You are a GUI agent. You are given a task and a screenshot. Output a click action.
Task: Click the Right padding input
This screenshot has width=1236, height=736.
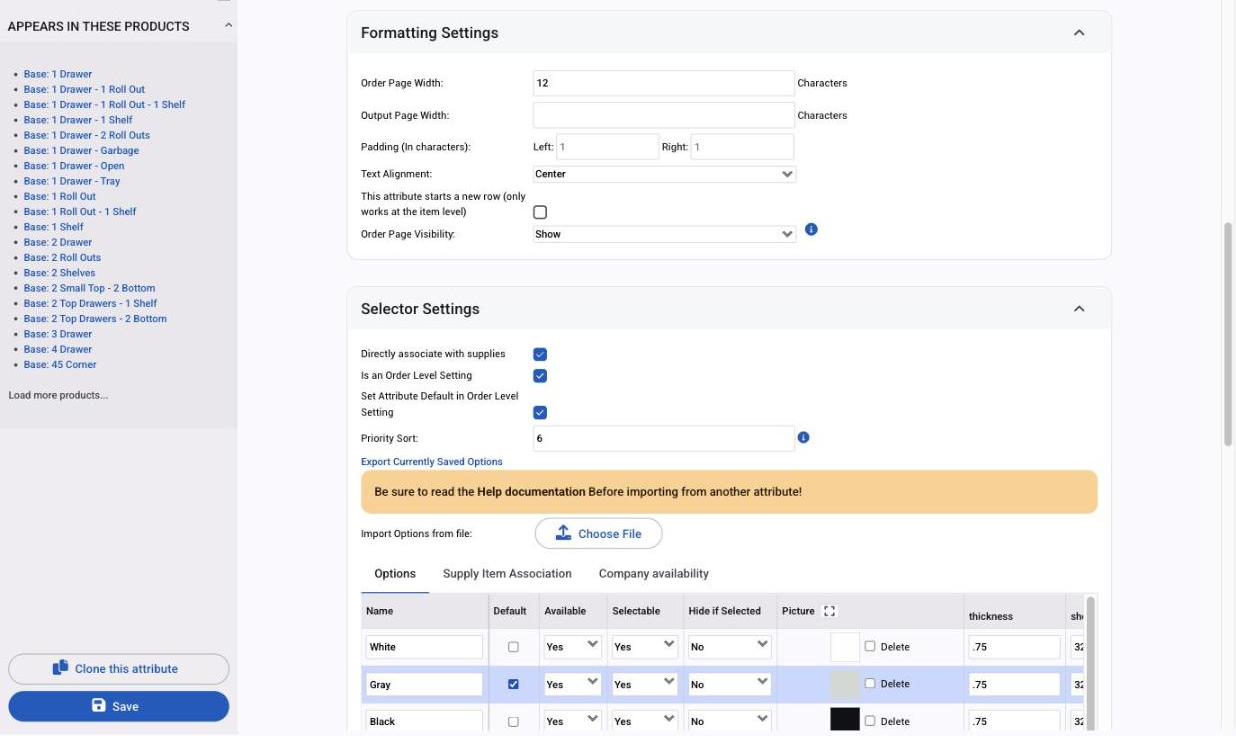click(x=741, y=147)
